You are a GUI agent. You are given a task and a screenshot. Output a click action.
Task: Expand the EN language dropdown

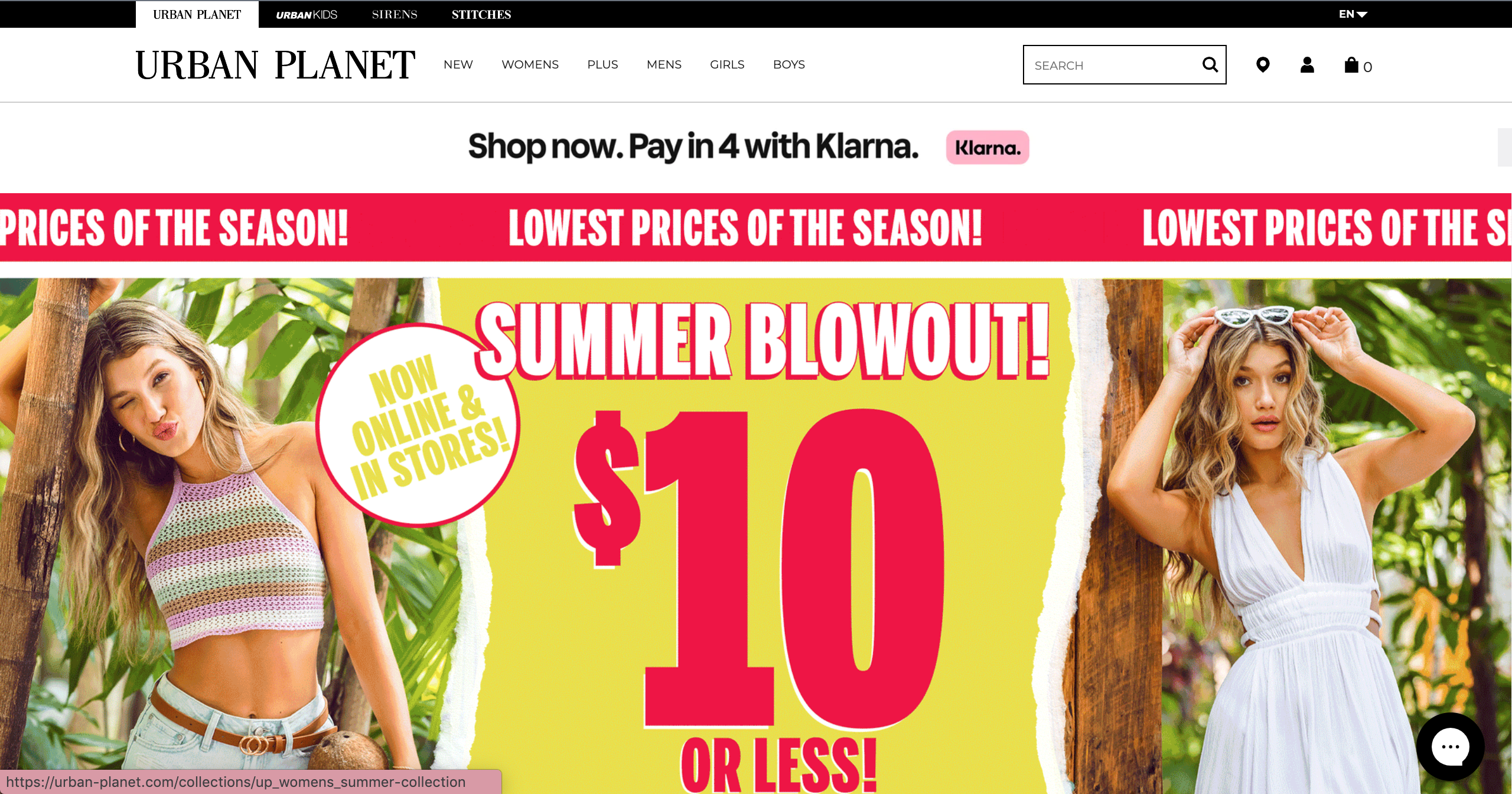(1353, 14)
